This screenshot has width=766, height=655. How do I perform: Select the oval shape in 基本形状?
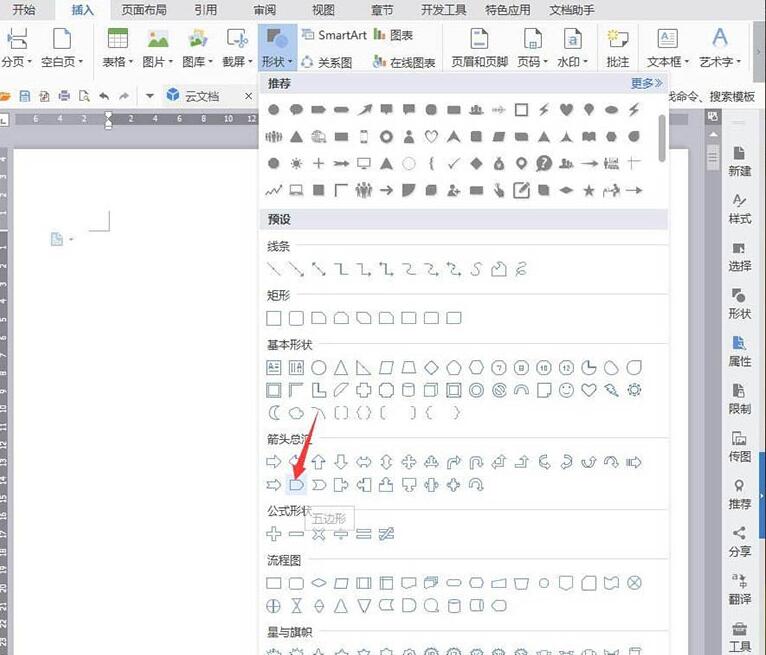[319, 368]
